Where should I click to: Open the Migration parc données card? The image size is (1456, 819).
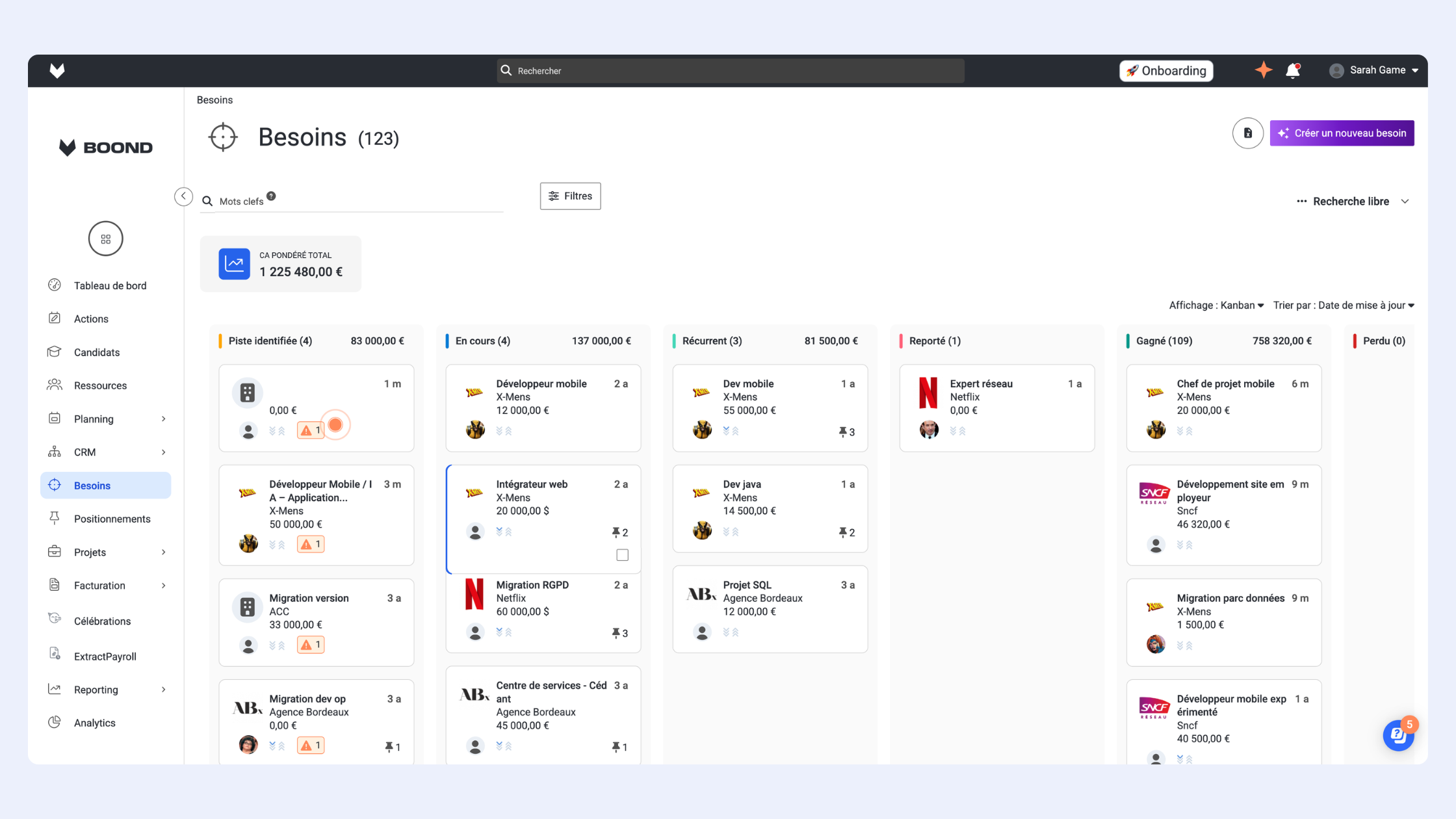[1223, 622]
